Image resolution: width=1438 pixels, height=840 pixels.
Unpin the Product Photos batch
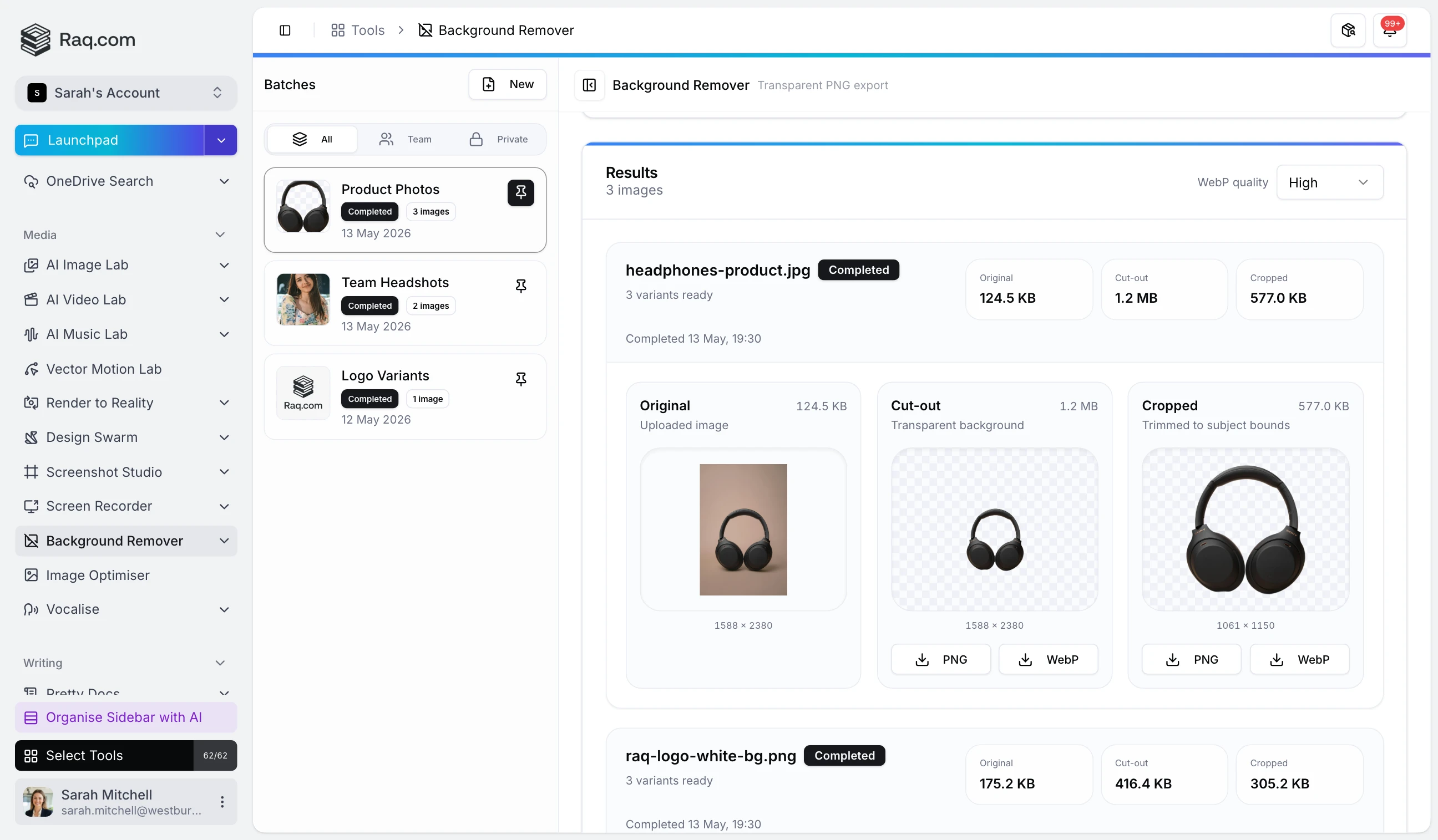click(x=520, y=193)
